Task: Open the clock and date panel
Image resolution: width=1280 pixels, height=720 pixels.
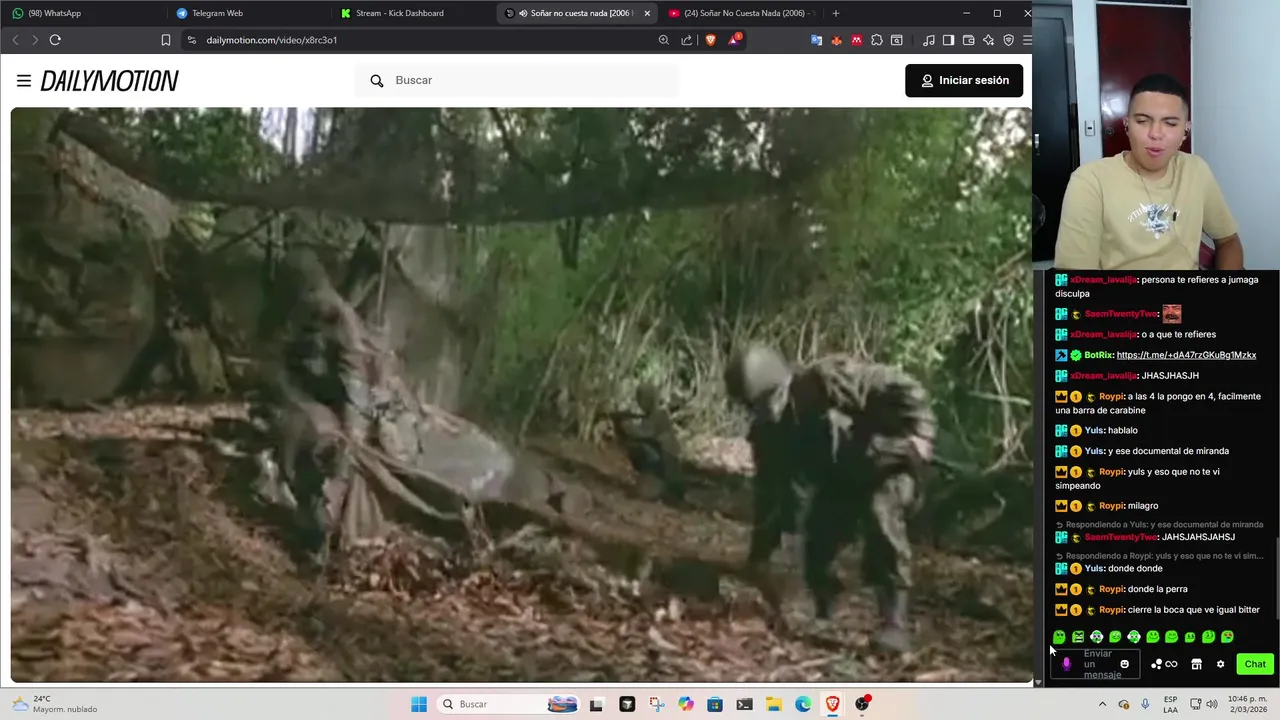Action: click(x=1248, y=704)
